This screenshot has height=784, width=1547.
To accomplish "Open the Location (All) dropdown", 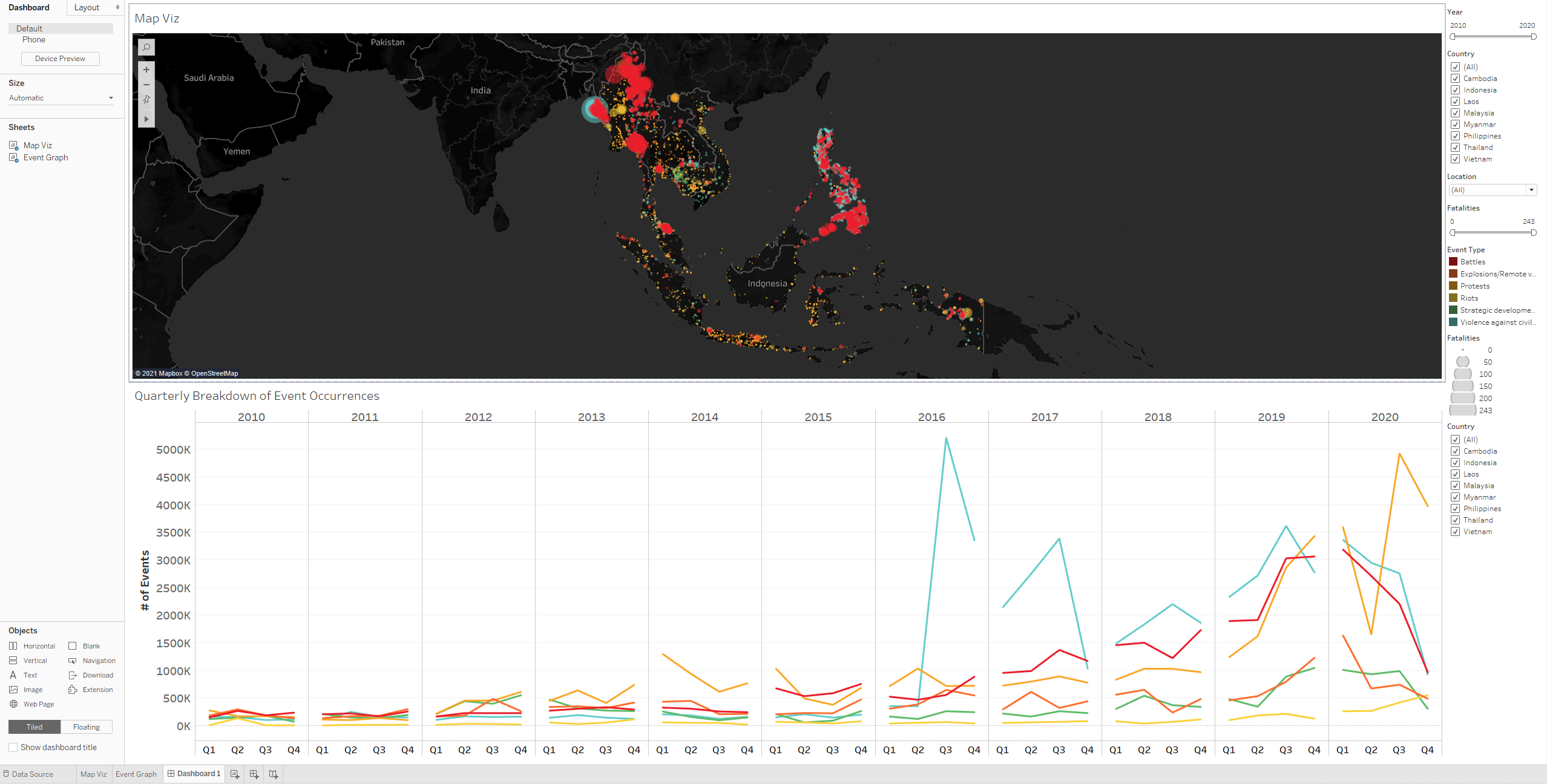I will 1531,190.
